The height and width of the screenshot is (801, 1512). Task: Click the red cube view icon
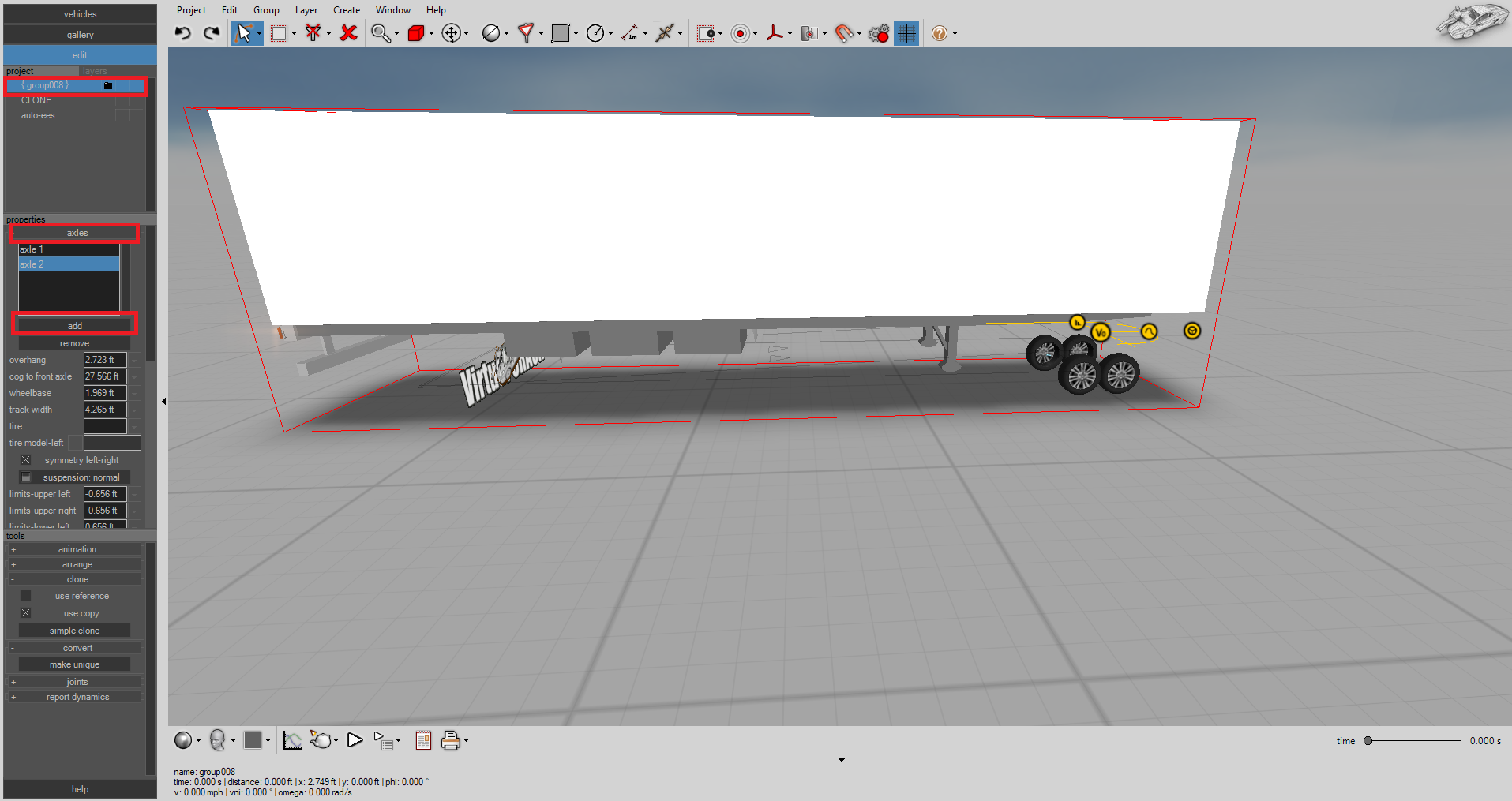(x=415, y=33)
